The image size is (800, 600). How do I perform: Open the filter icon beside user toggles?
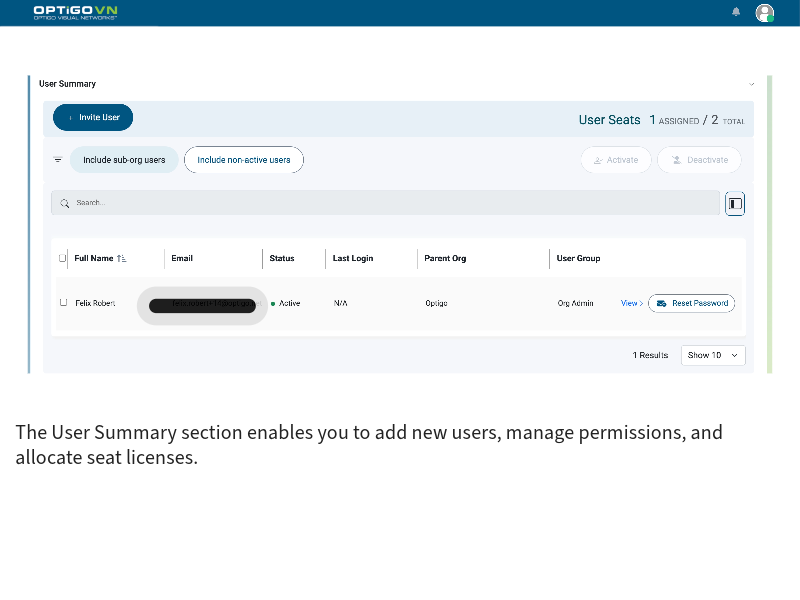coord(57,159)
